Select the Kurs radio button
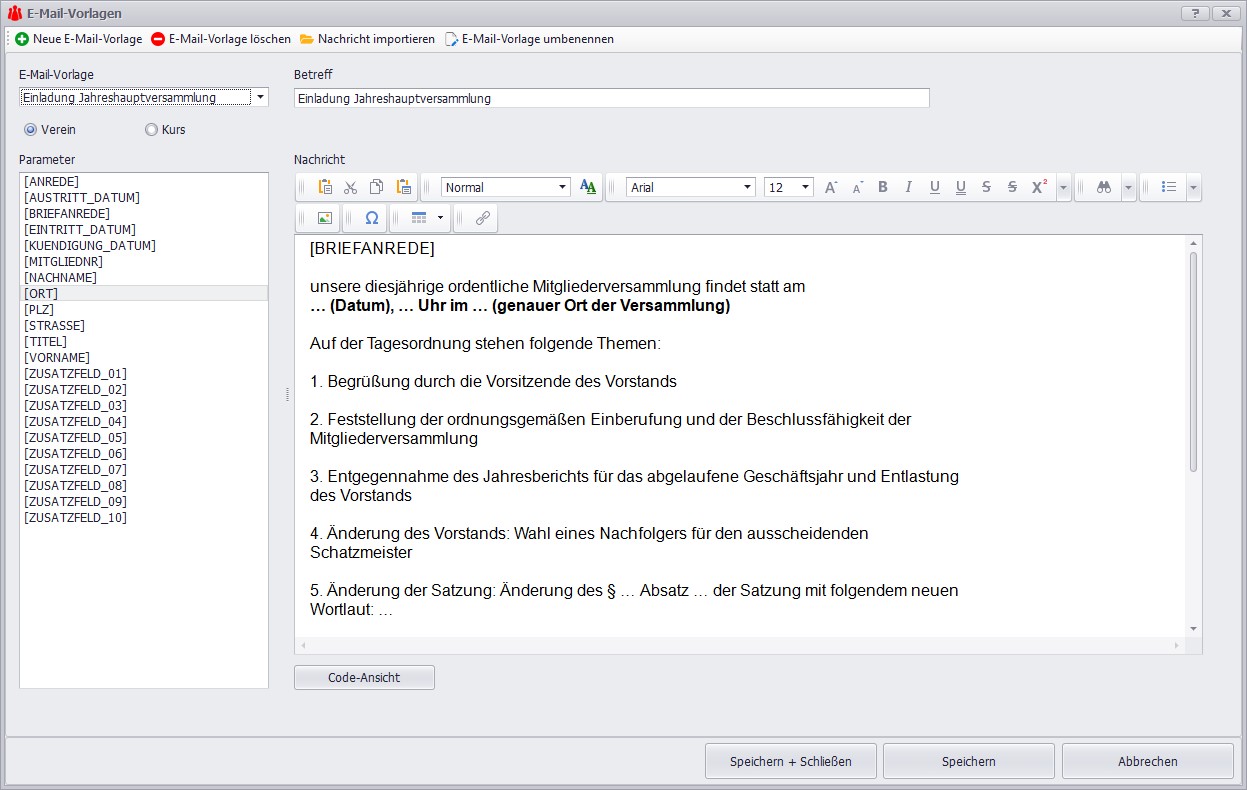Viewport: 1247px width, 790px height. [x=152, y=130]
